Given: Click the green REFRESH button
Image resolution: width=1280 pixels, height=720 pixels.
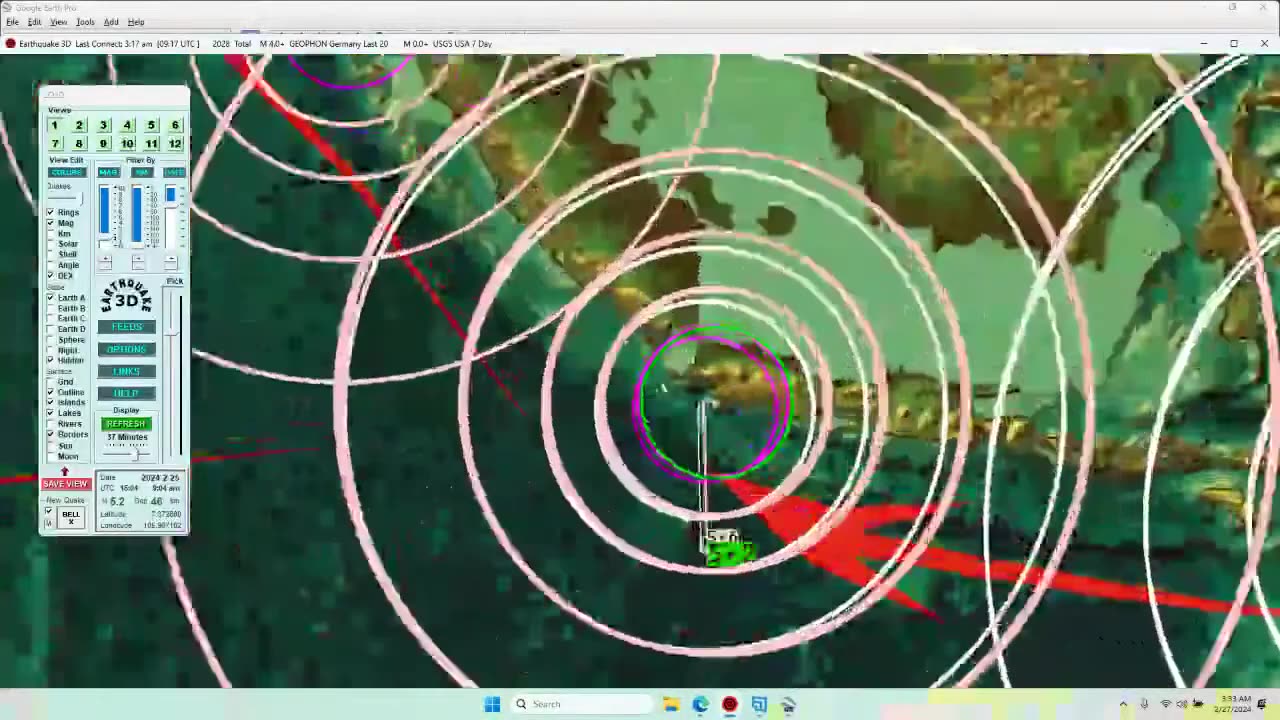Looking at the screenshot, I should pyautogui.click(x=126, y=424).
